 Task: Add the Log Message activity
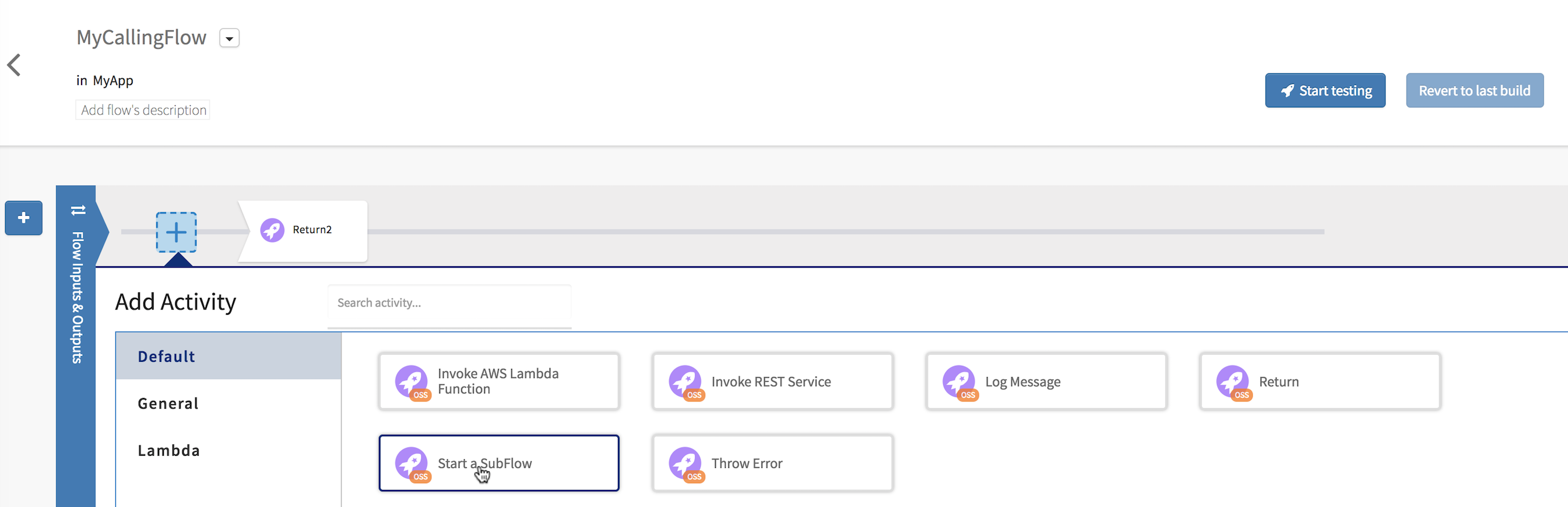click(1046, 382)
